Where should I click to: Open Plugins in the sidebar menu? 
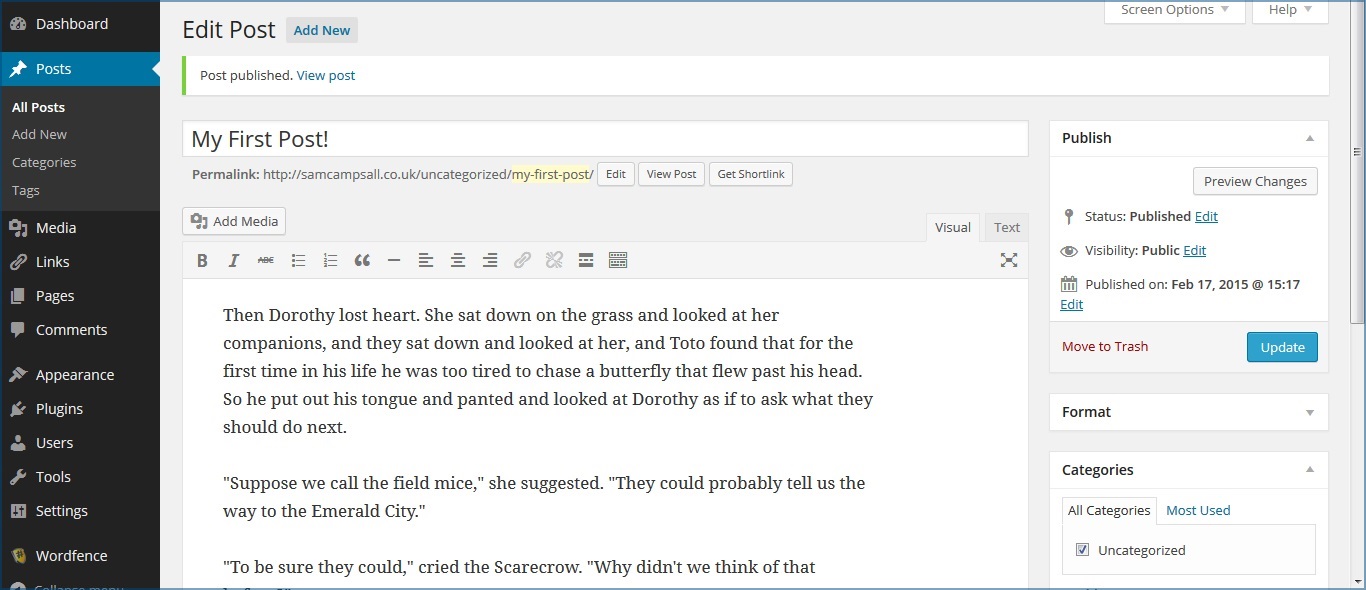(59, 409)
